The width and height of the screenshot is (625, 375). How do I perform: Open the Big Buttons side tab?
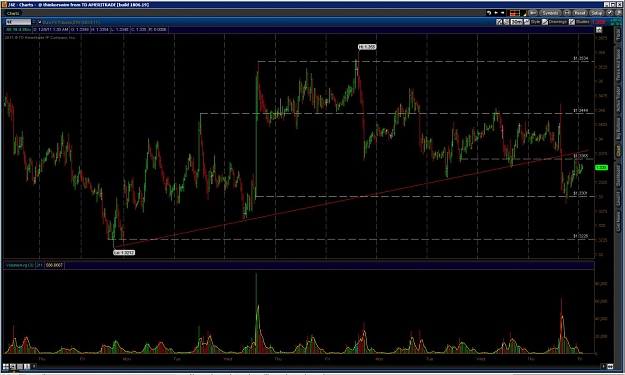(x=618, y=128)
